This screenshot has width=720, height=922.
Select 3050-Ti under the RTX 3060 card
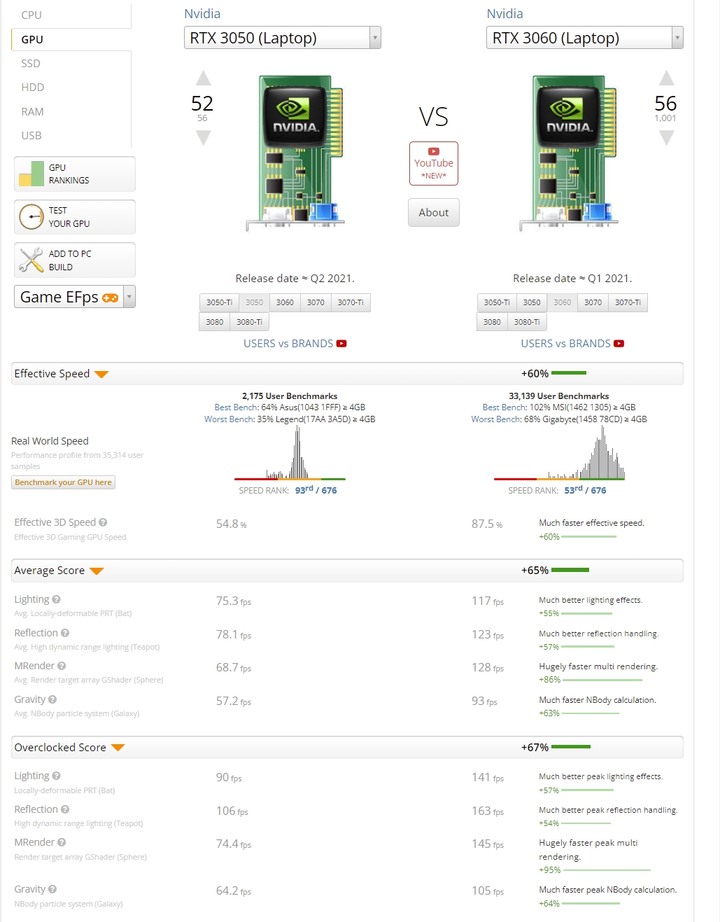pyautogui.click(x=496, y=302)
